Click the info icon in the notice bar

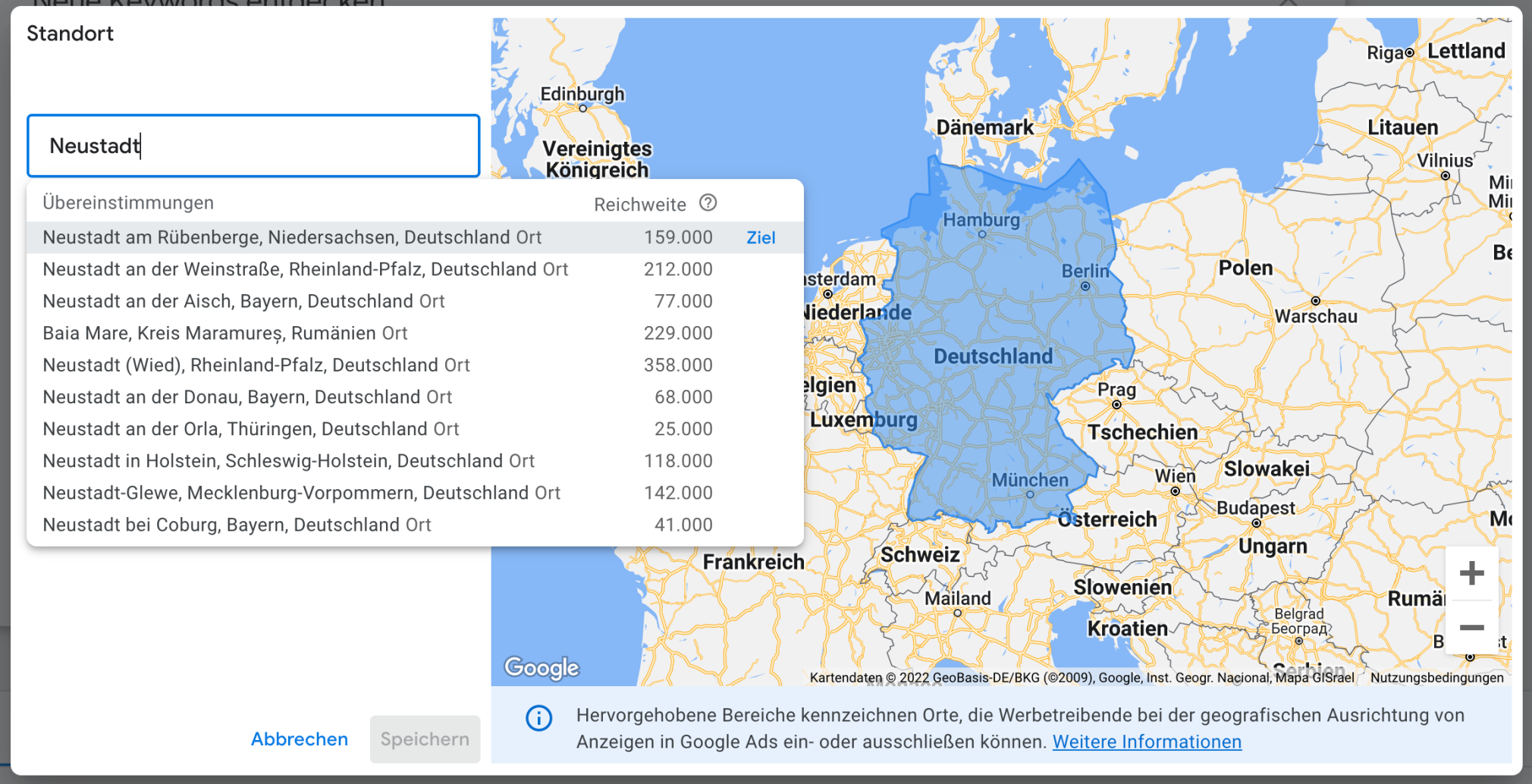(x=539, y=717)
